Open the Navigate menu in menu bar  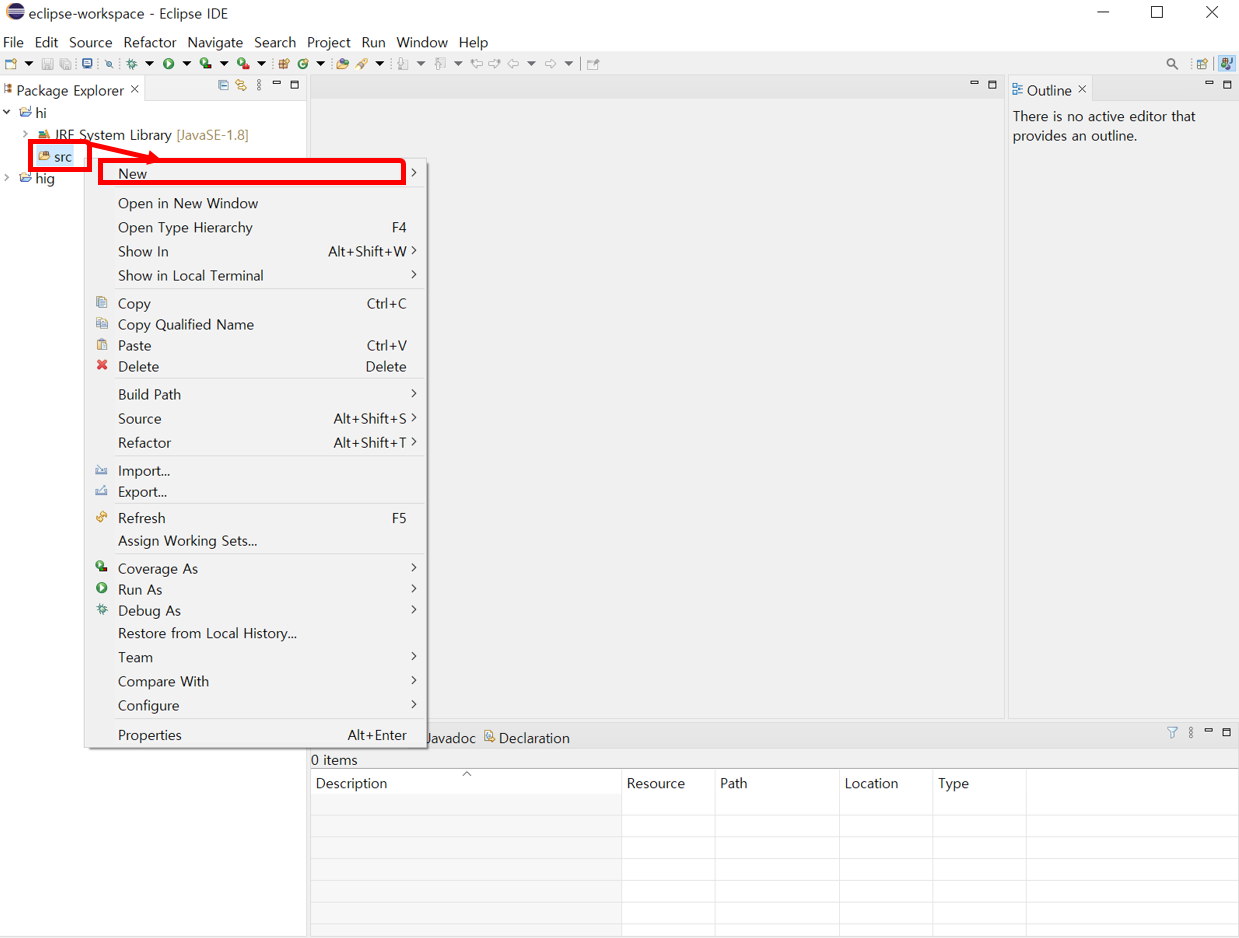coord(215,42)
